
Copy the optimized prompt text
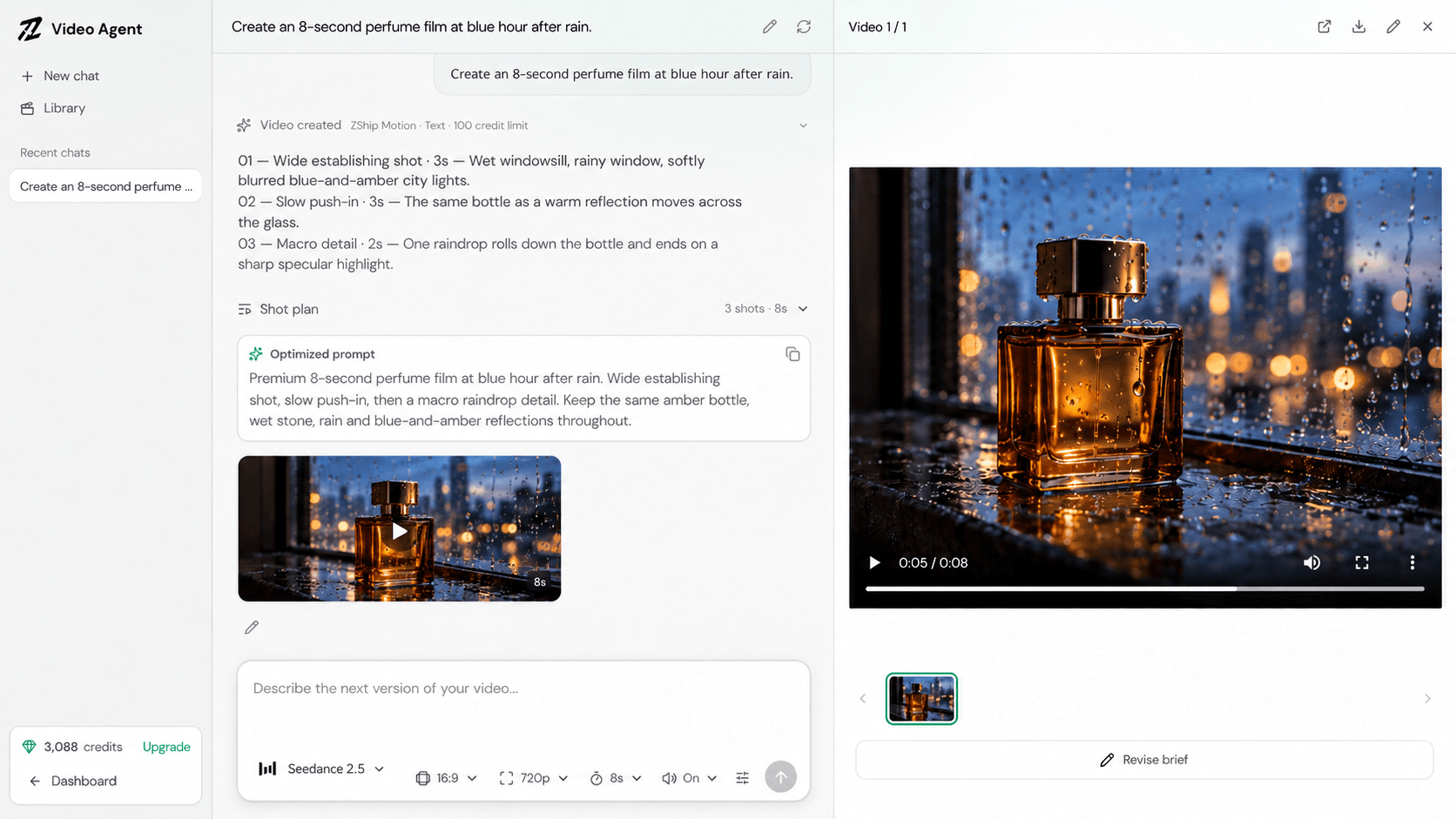[792, 354]
